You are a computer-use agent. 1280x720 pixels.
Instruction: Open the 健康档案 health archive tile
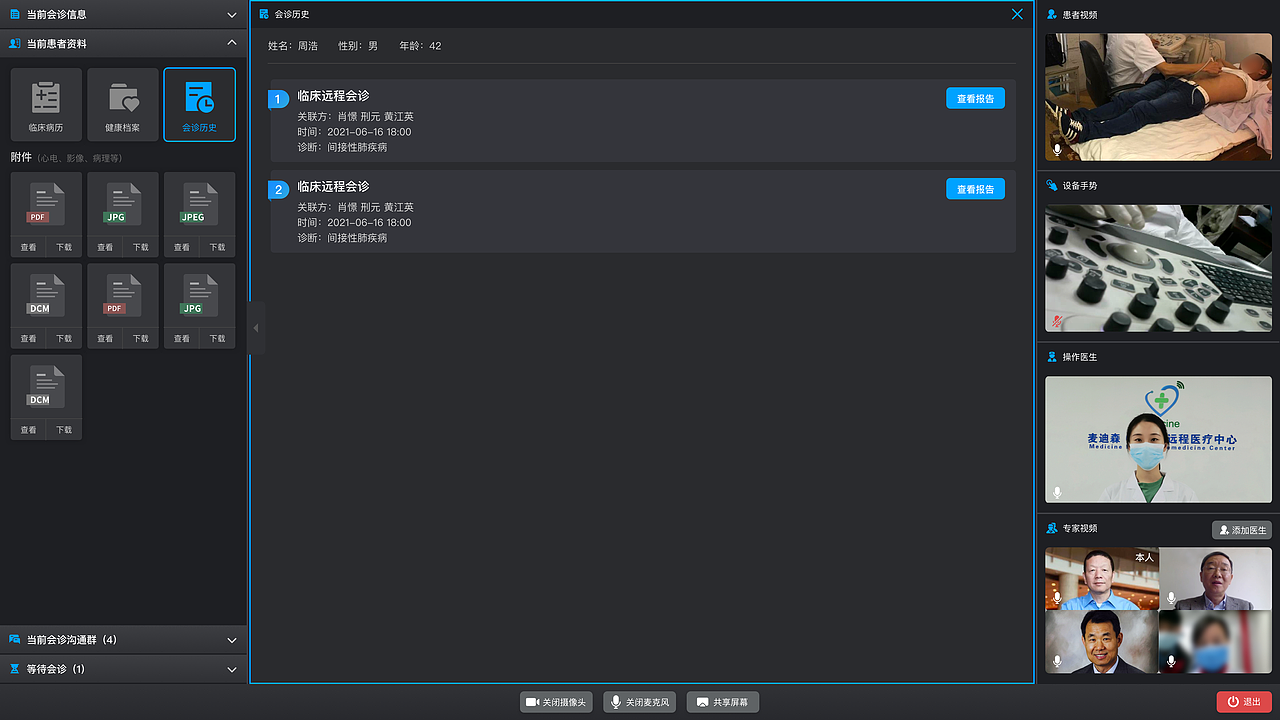(123, 104)
